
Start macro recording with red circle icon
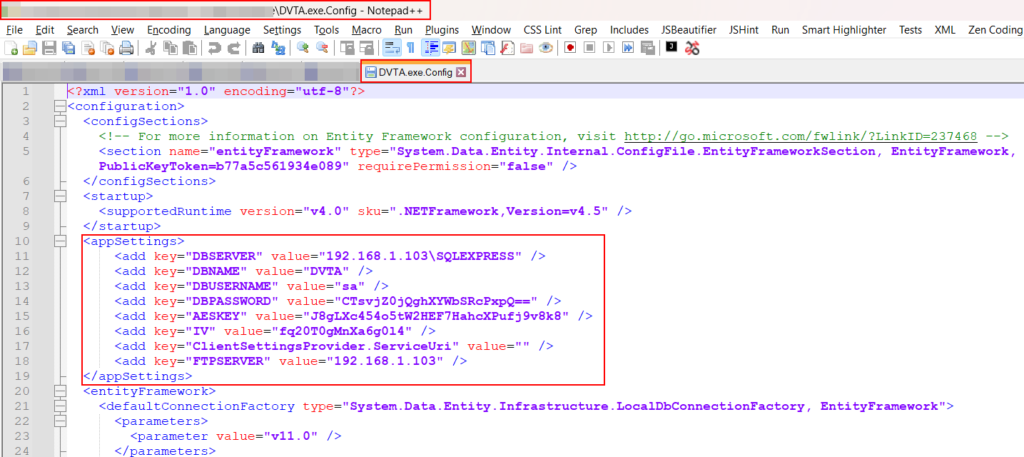pyautogui.click(x=569, y=48)
